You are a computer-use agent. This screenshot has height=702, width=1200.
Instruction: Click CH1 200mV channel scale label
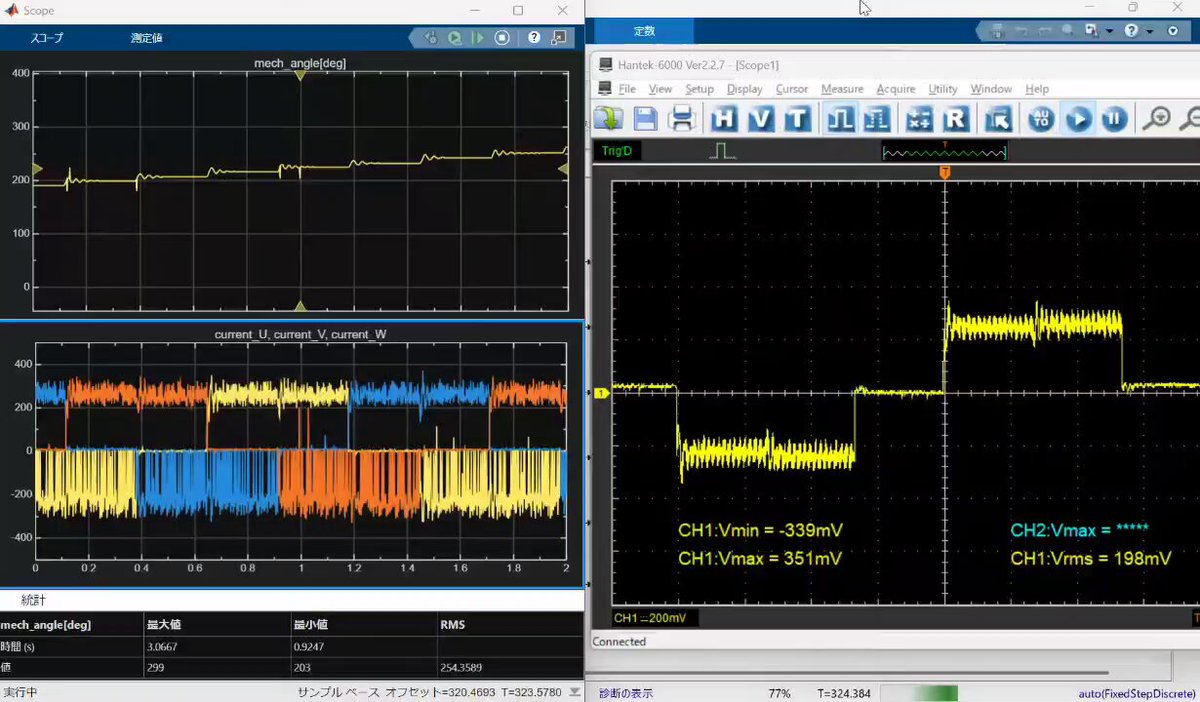(655, 619)
